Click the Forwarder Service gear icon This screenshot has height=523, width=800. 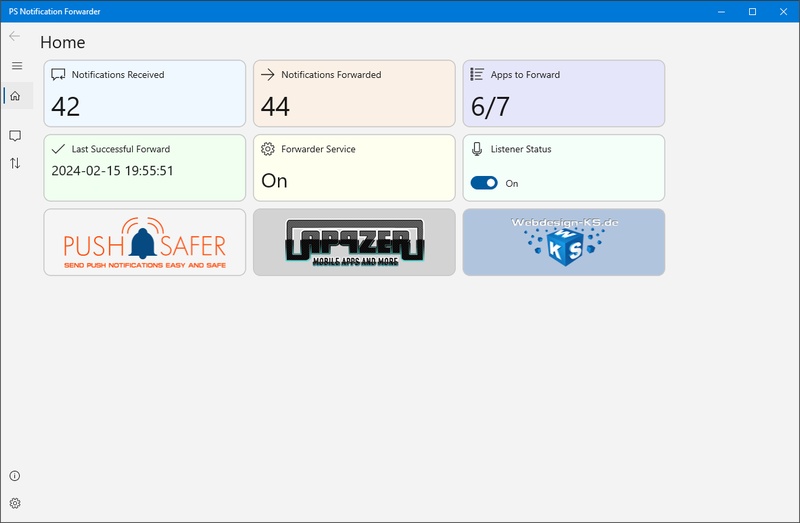pyautogui.click(x=268, y=149)
